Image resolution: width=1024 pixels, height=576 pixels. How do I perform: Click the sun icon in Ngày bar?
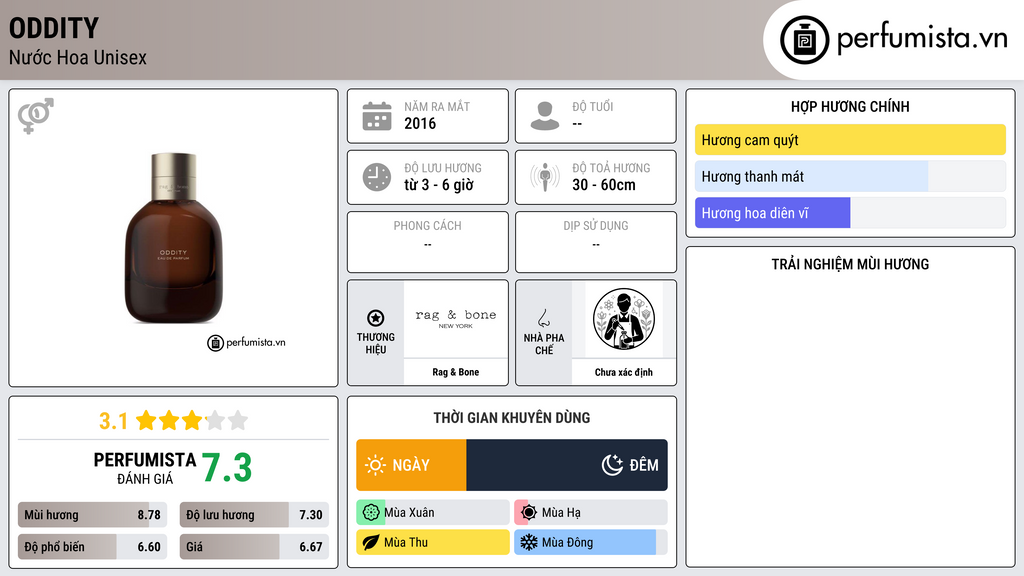pyautogui.click(x=376, y=465)
